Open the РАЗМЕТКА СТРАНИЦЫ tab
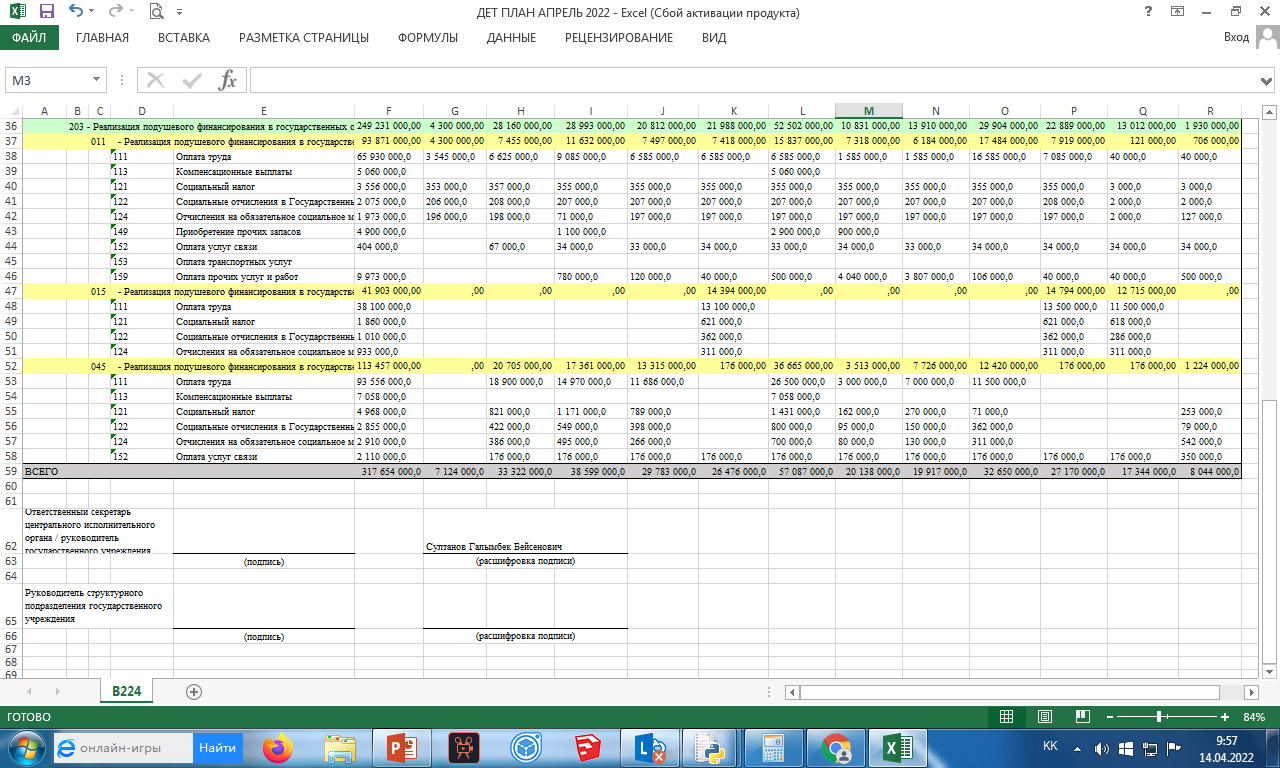This screenshot has height=768, width=1280. (304, 38)
